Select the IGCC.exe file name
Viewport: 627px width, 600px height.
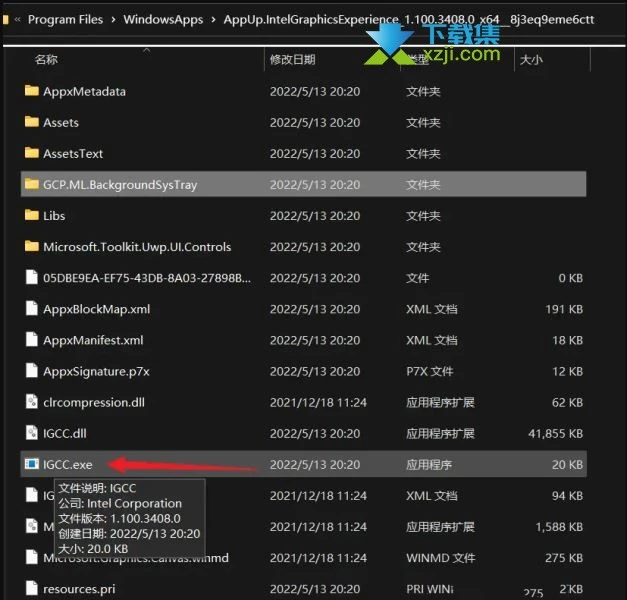pyautogui.click(x=68, y=465)
